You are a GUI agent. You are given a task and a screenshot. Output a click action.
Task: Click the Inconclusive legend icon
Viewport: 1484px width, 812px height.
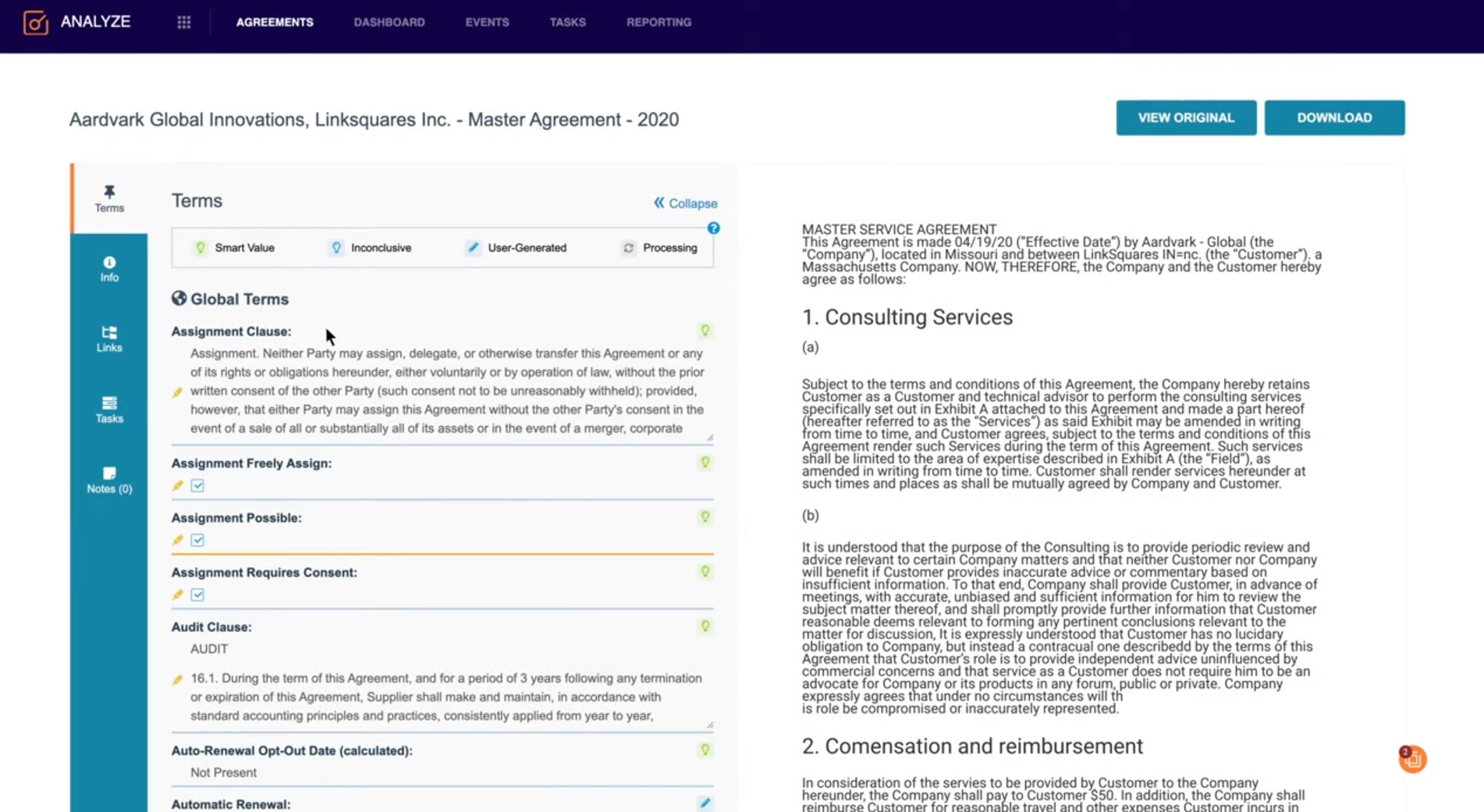coord(336,248)
